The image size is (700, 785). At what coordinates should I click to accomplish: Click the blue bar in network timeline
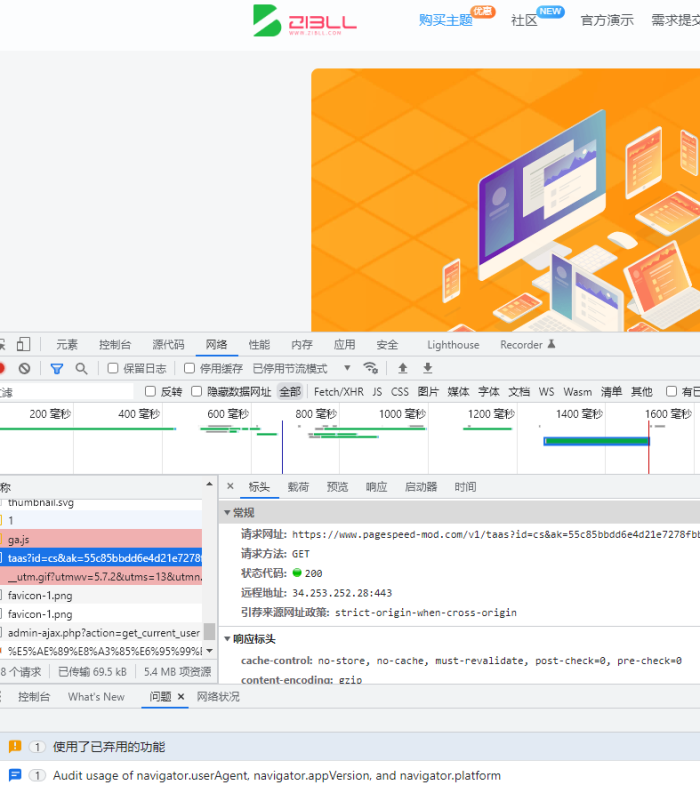[595, 441]
